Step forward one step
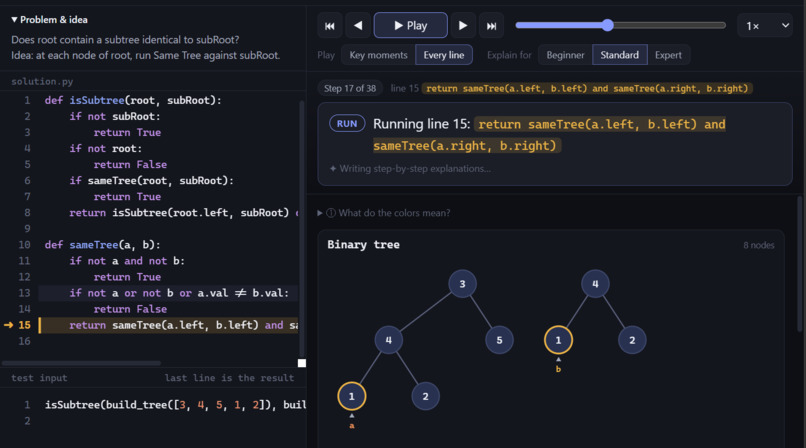 pyautogui.click(x=463, y=26)
